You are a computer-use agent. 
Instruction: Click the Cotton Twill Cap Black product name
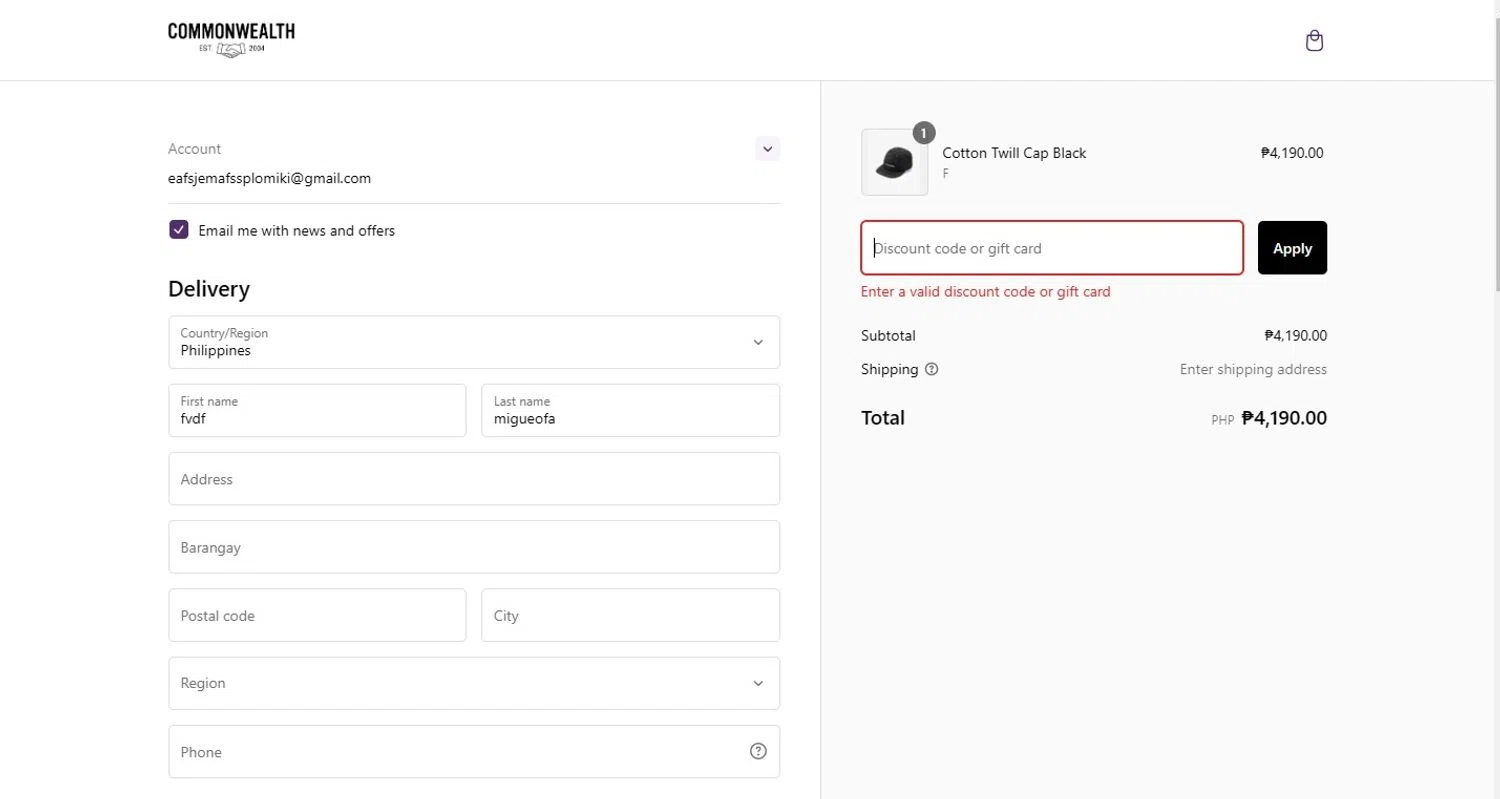tap(1014, 153)
